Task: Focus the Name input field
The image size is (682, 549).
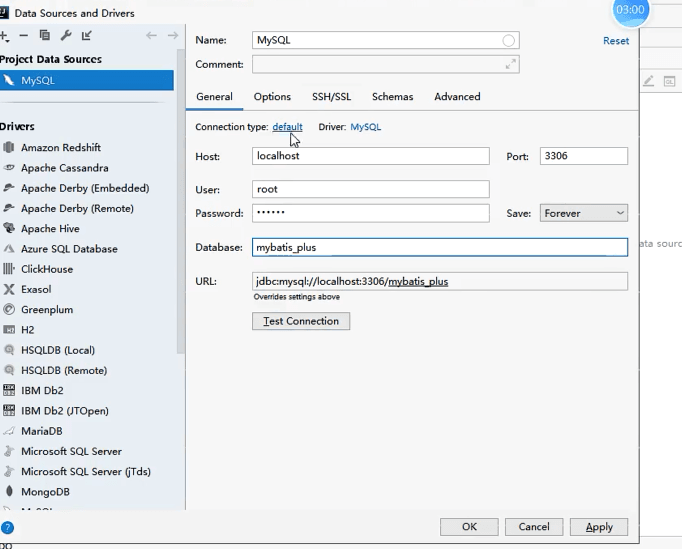Action: coord(385,40)
